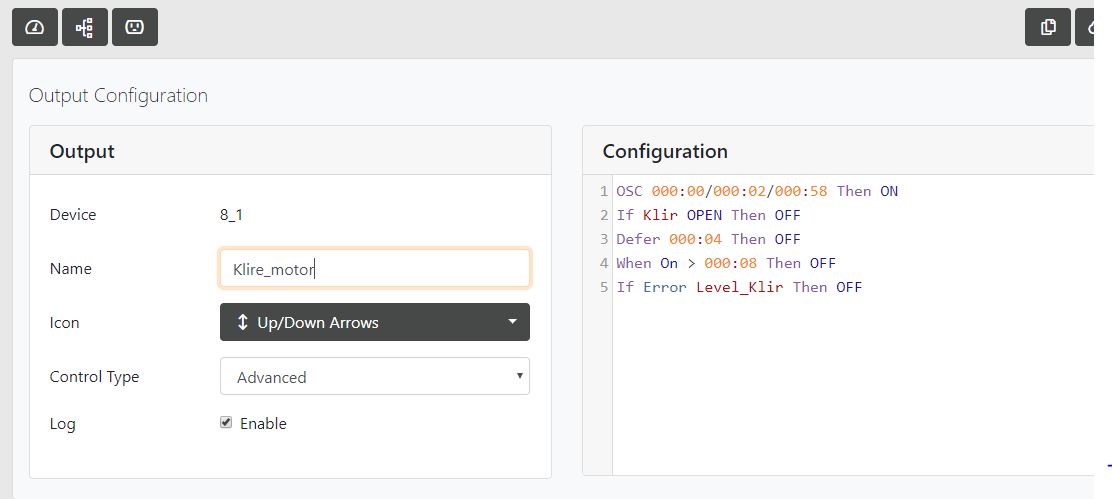Toggle the Log Enable checkbox
Image resolution: width=1112 pixels, height=499 pixels.
click(x=226, y=422)
